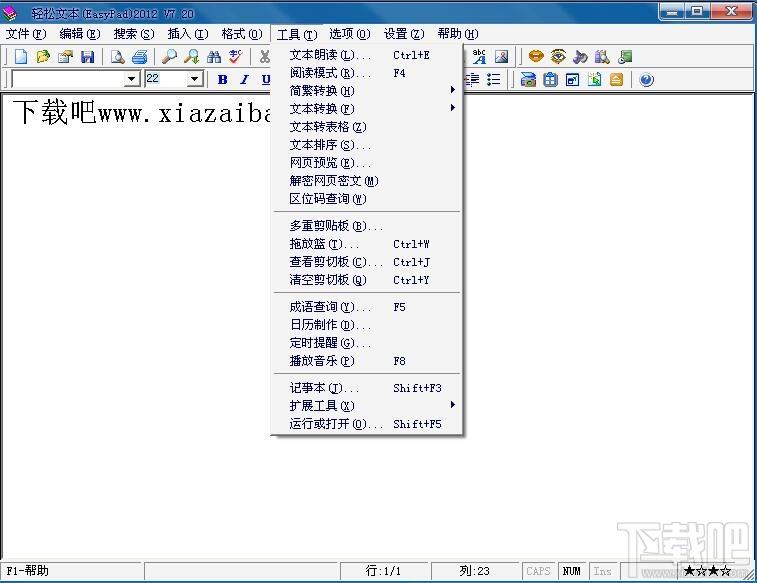Click the Print printer icon
This screenshot has width=757, height=583.
140,57
